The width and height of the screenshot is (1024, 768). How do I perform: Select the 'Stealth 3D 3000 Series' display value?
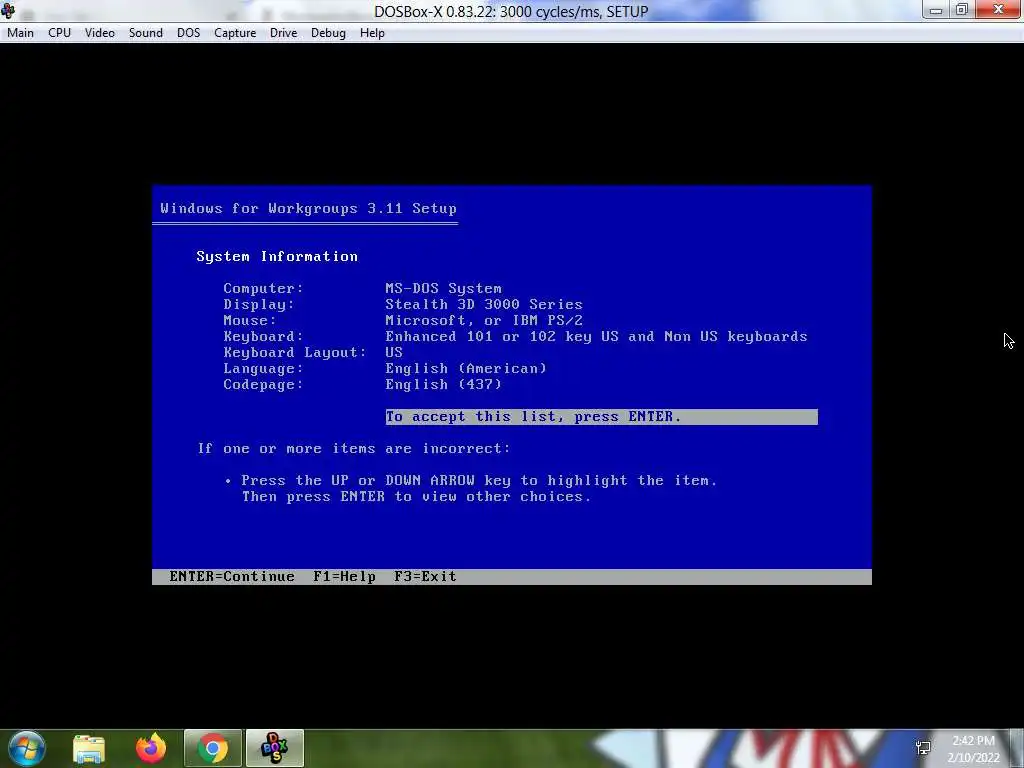coord(483,304)
